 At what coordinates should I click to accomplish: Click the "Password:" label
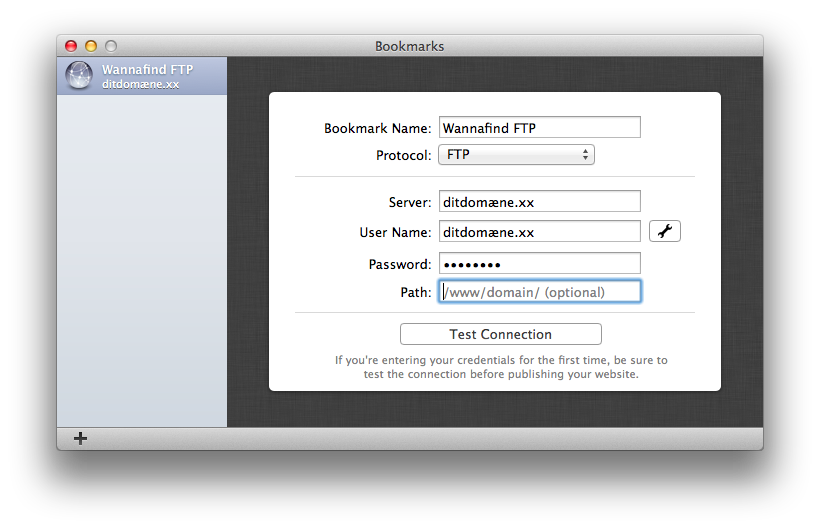click(x=400, y=264)
